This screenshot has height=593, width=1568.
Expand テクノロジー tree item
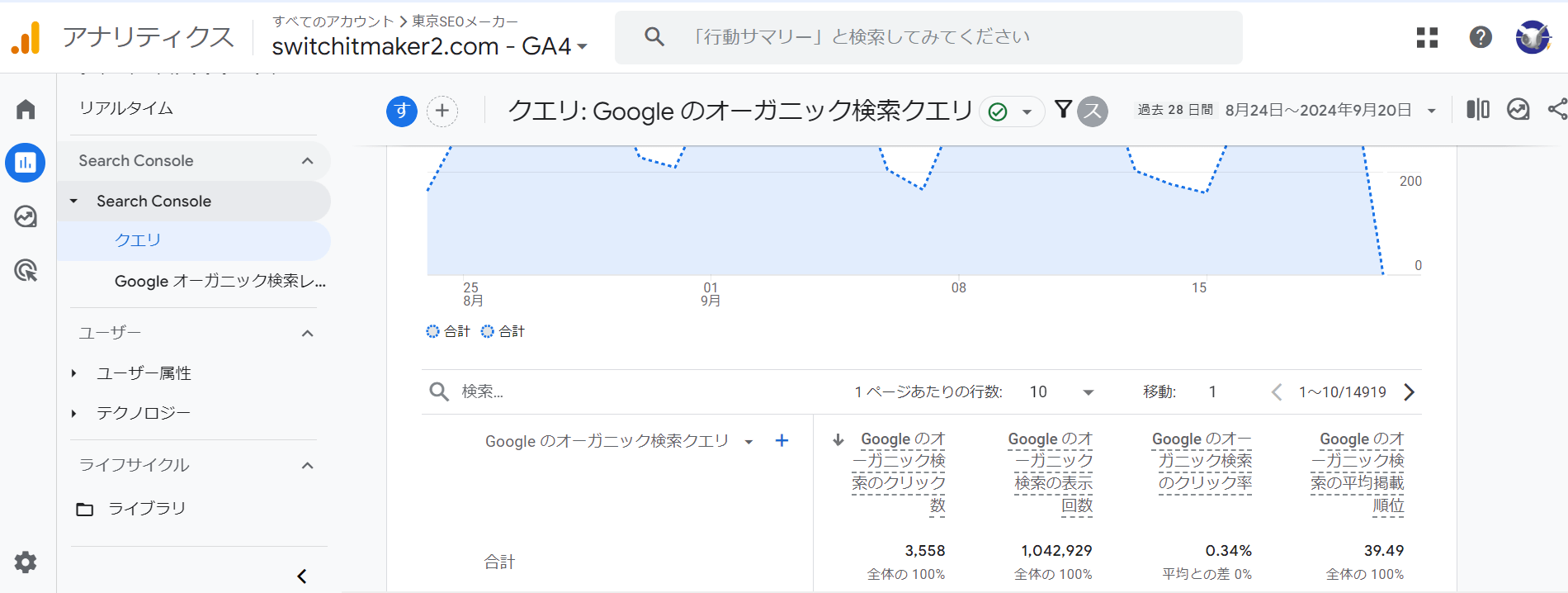pos(74,413)
